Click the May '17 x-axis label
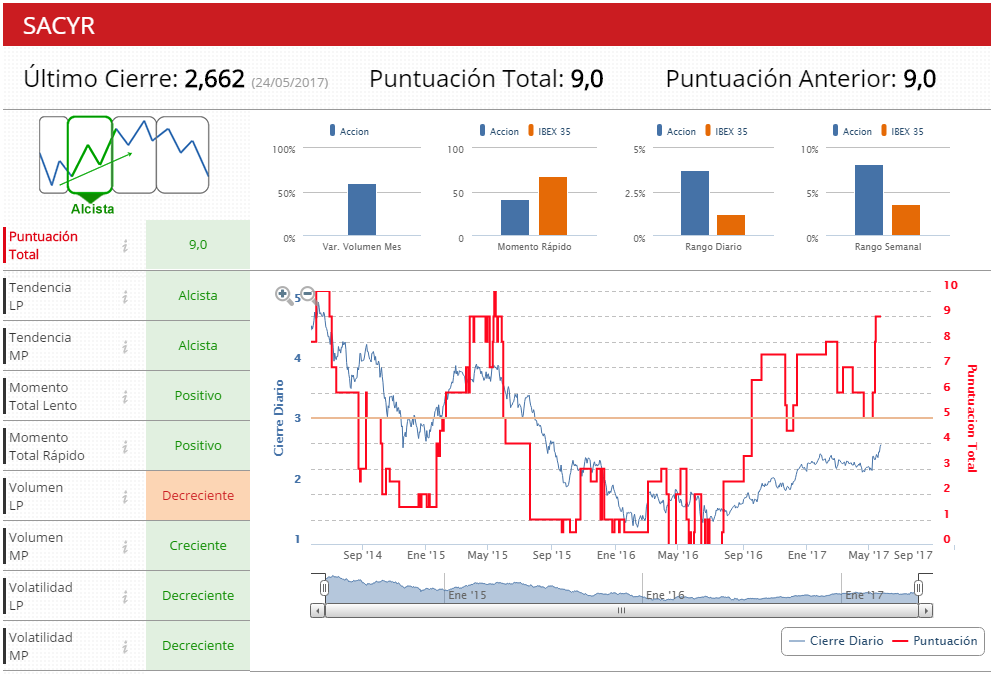This screenshot has height=675, width=995. pyautogui.click(x=868, y=555)
